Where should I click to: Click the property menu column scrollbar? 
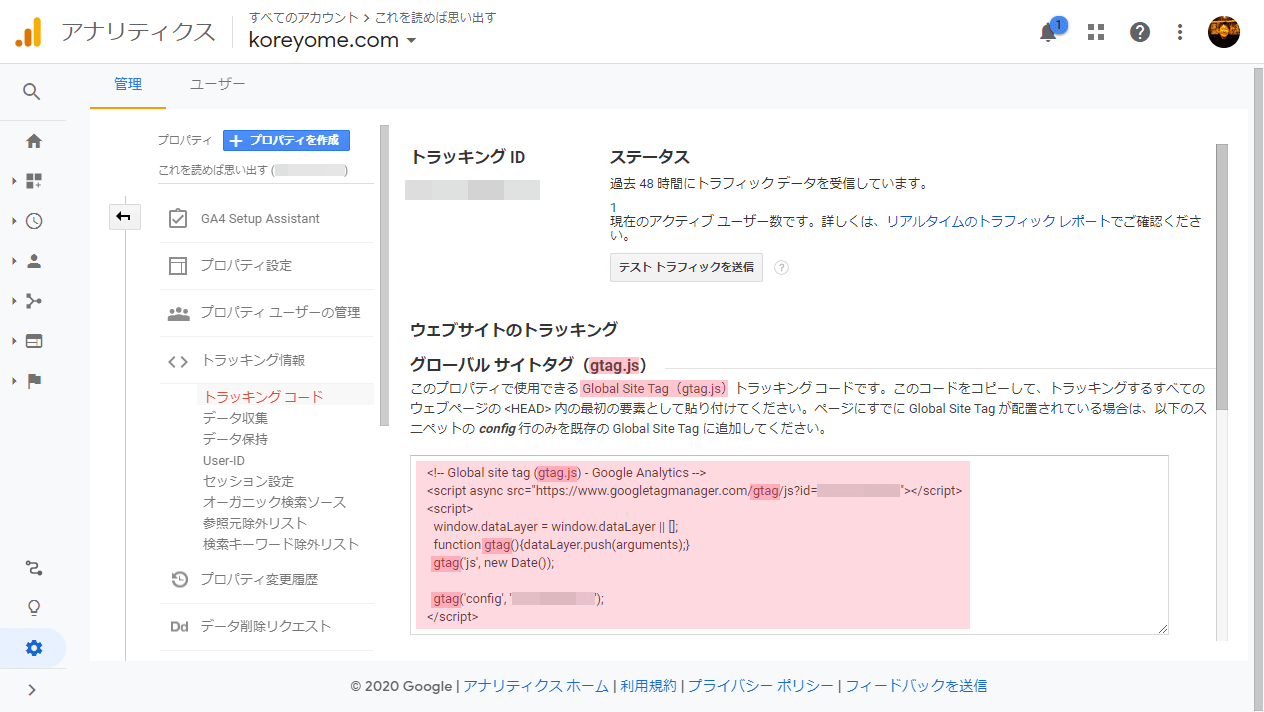pyautogui.click(x=384, y=275)
